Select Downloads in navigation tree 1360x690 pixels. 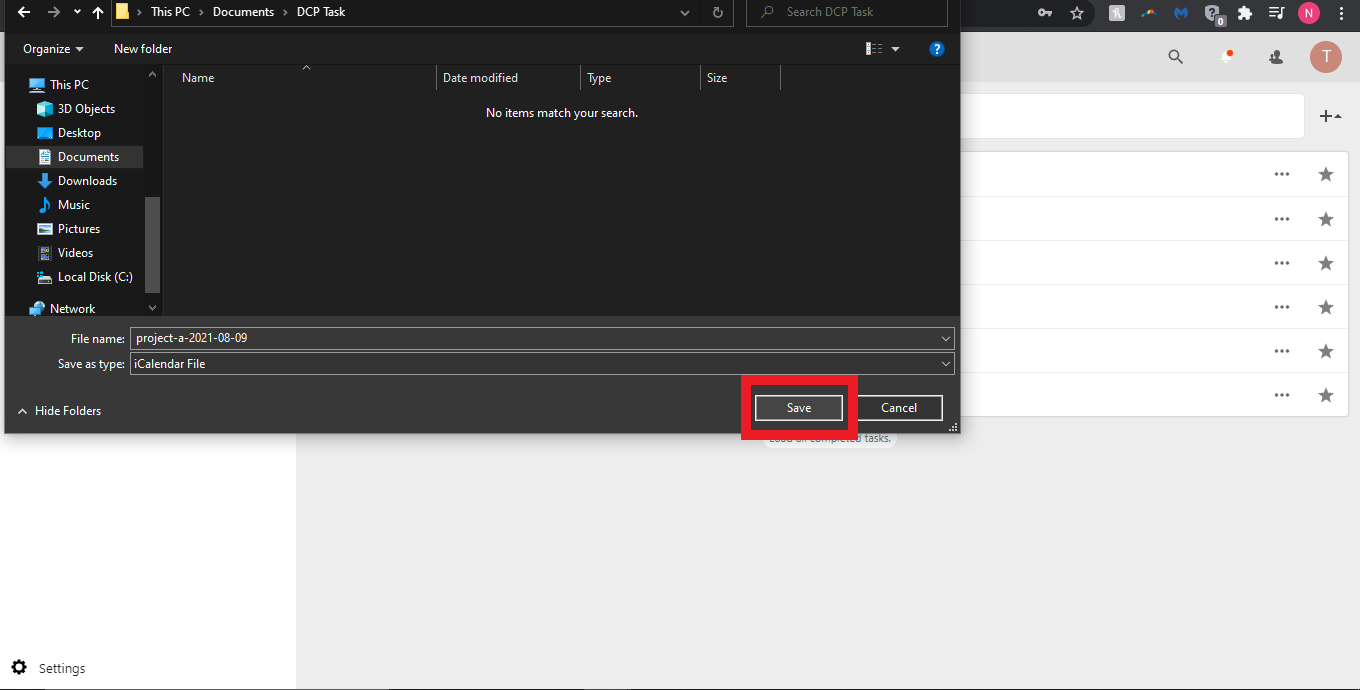pos(87,181)
